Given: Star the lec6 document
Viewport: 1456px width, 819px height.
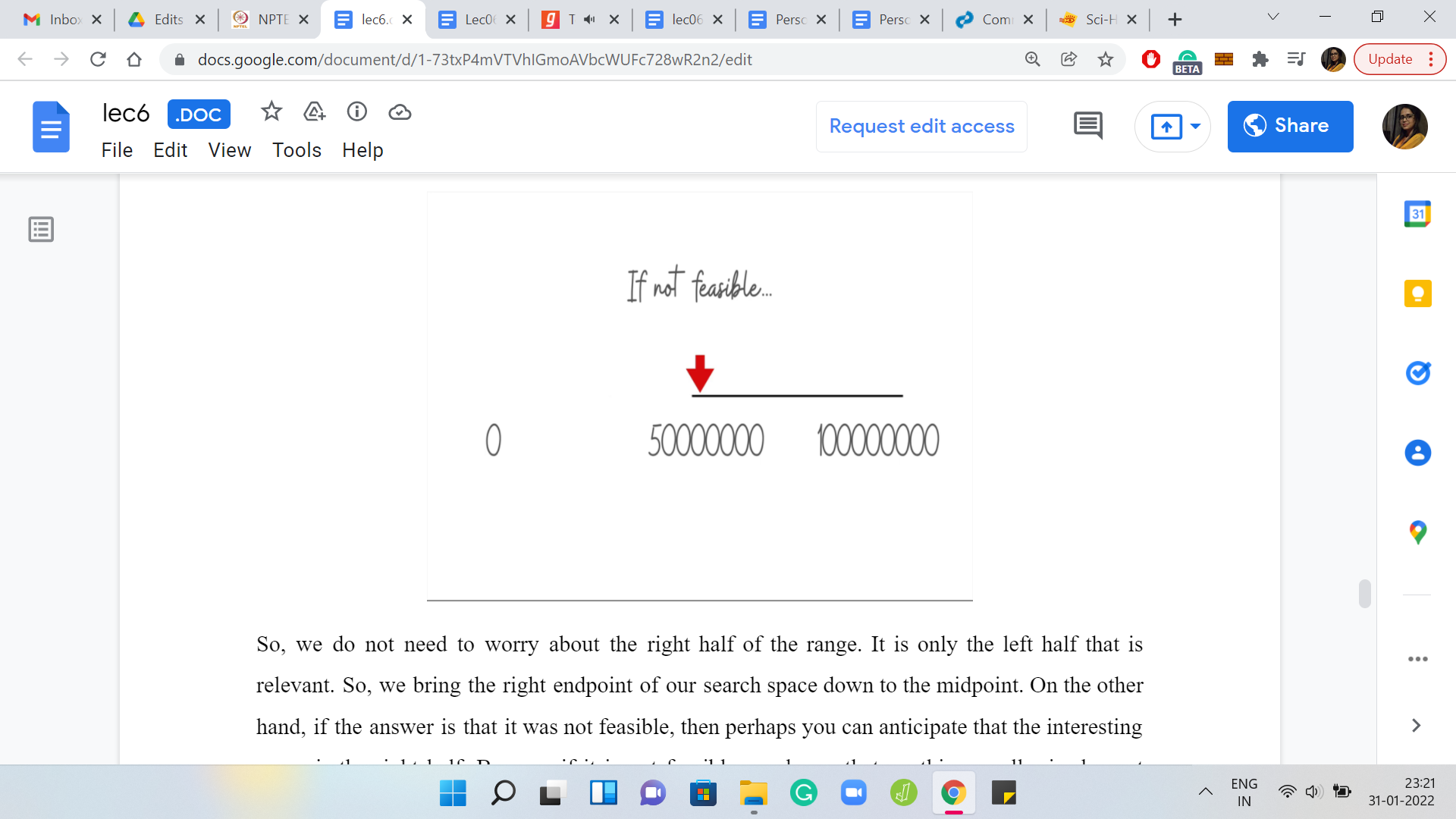Looking at the screenshot, I should pyautogui.click(x=271, y=112).
